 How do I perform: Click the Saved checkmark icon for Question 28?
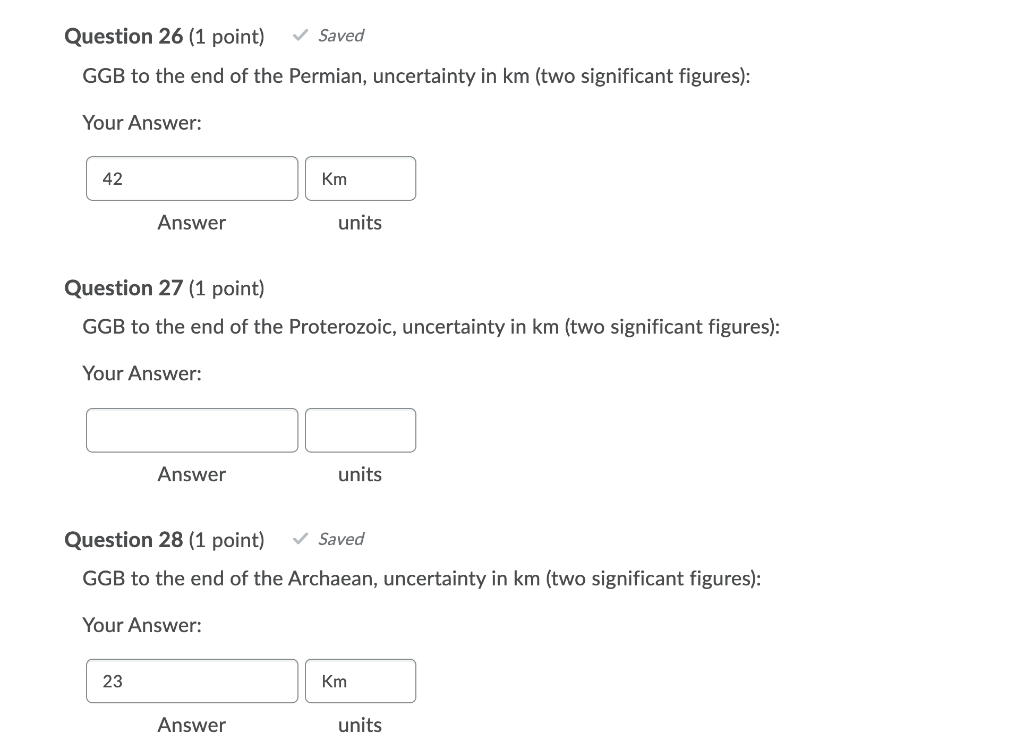tap(298, 538)
